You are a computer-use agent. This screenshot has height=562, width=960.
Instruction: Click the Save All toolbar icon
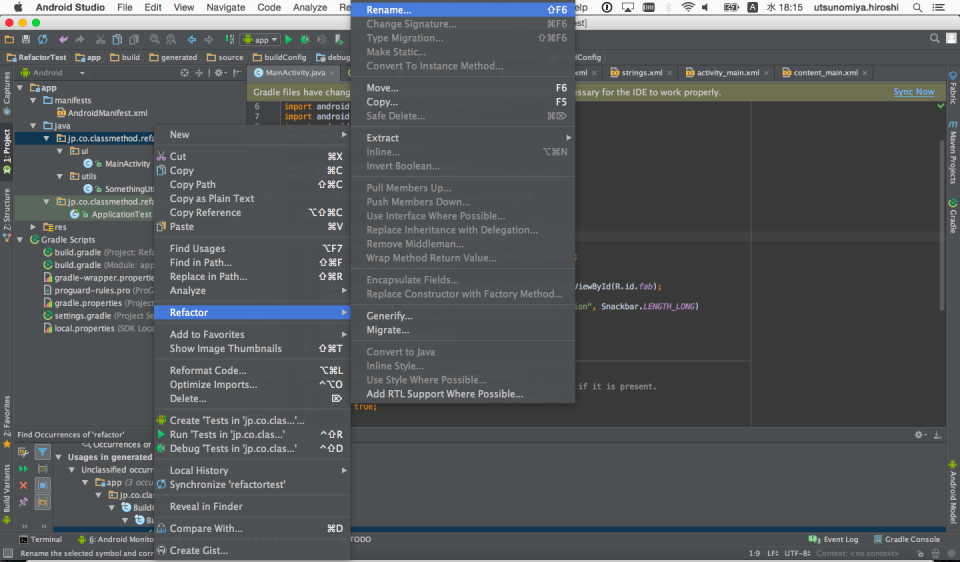click(x=26, y=39)
